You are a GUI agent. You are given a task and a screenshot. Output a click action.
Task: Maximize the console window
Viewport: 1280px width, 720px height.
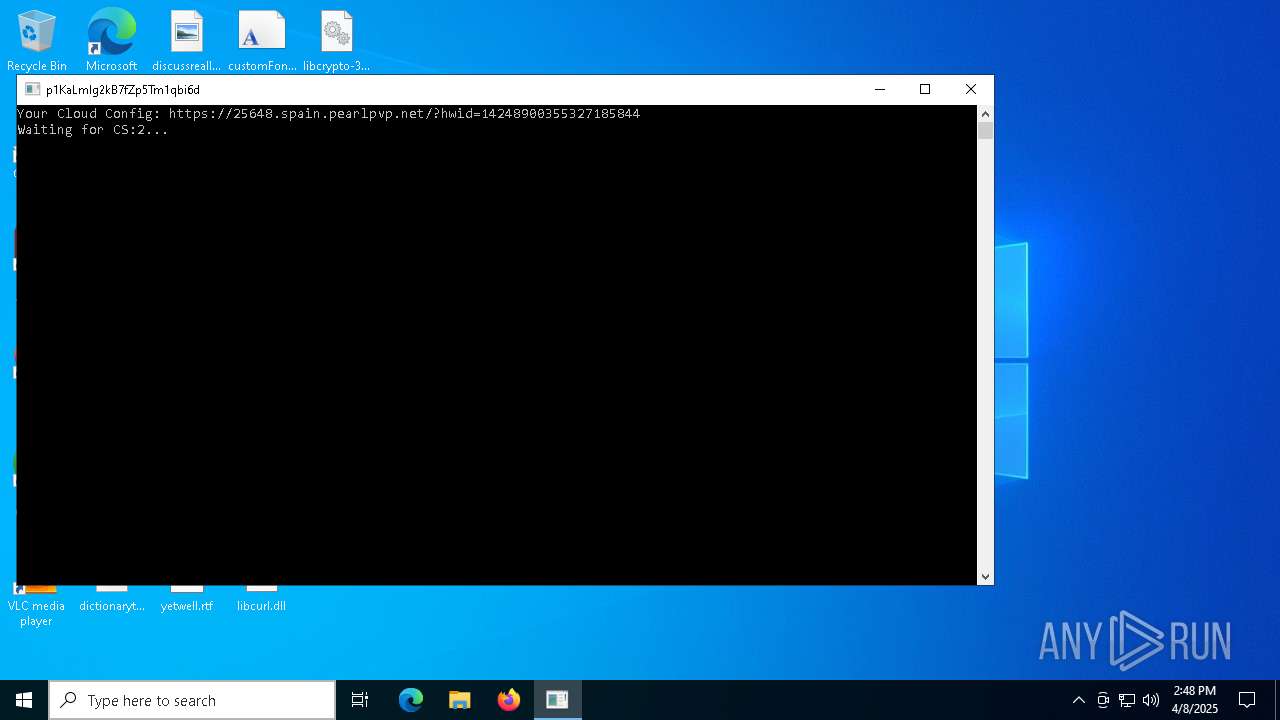tap(925, 89)
